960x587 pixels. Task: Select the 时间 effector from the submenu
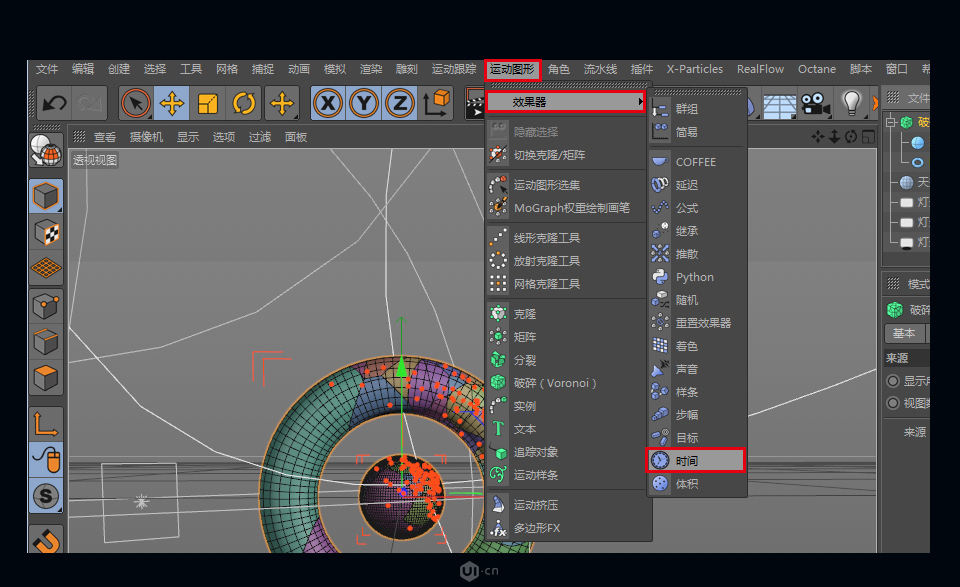point(696,460)
